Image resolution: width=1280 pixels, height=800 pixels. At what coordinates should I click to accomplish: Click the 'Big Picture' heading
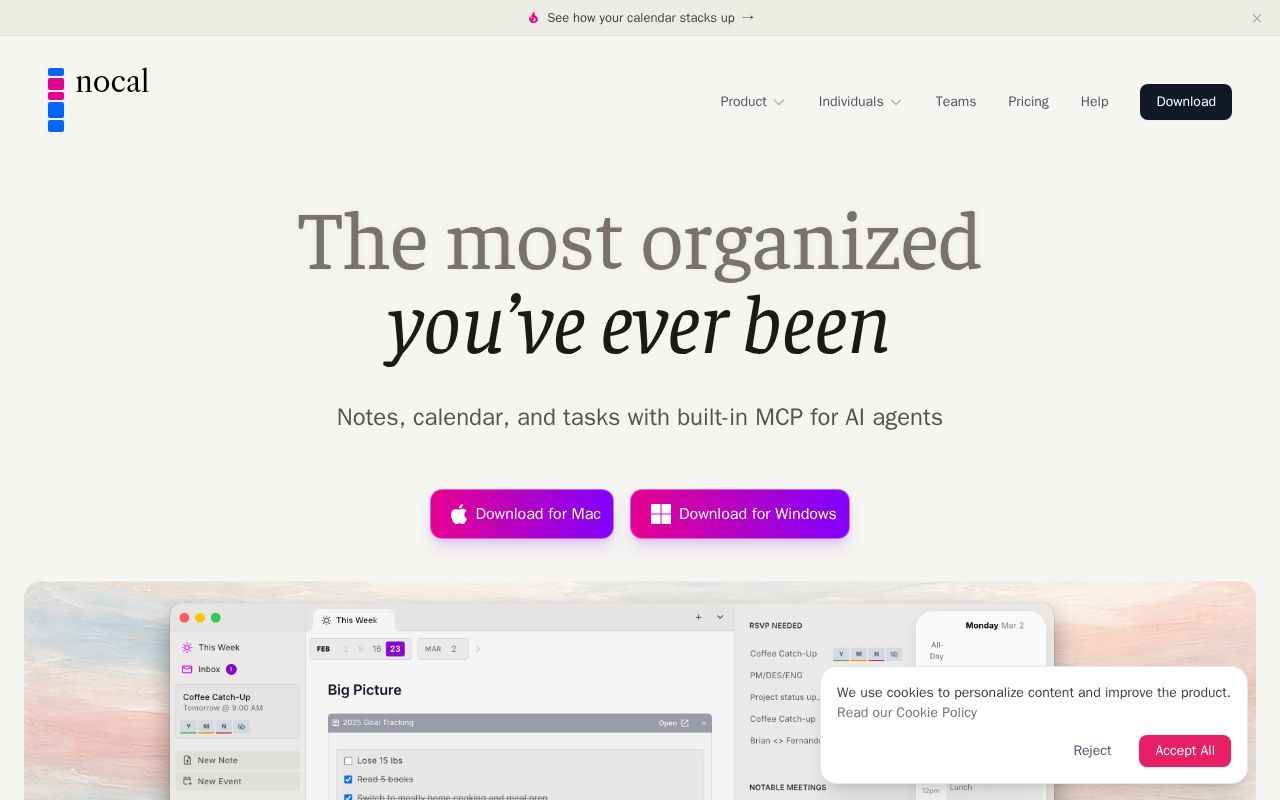pos(365,690)
